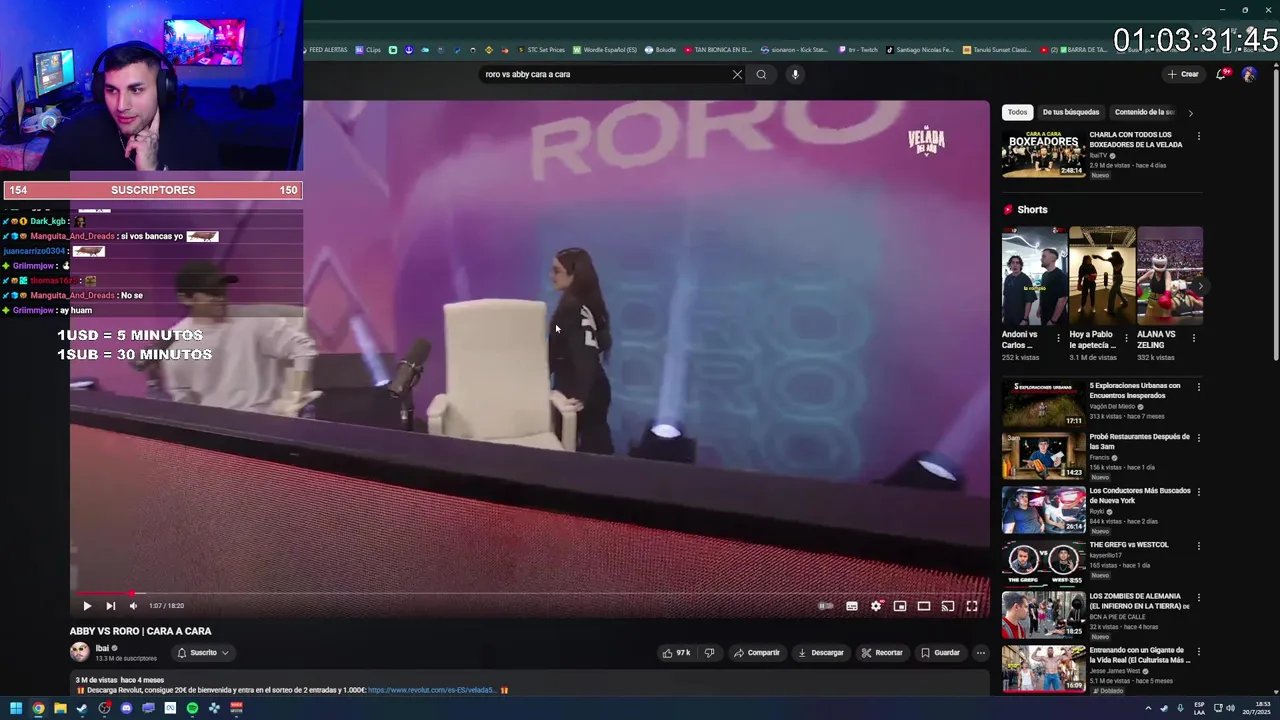
Task: Open player settings gear
Action: (876, 606)
